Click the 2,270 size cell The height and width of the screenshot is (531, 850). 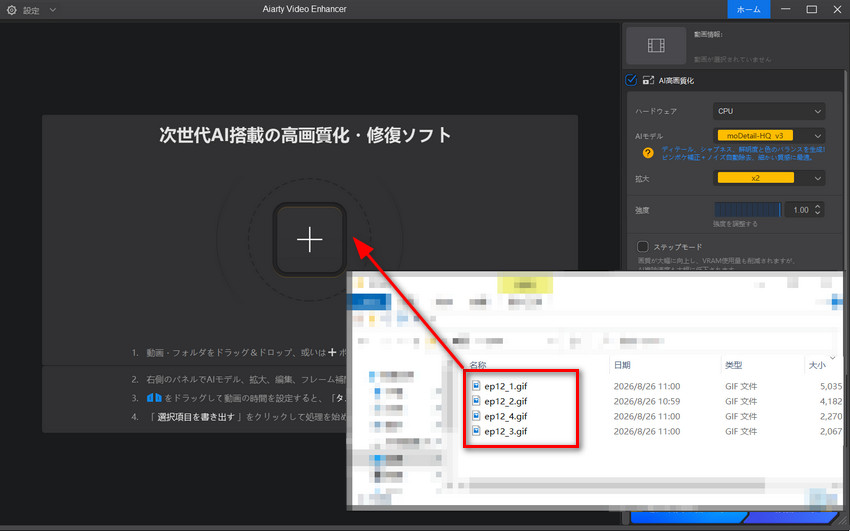[831, 417]
